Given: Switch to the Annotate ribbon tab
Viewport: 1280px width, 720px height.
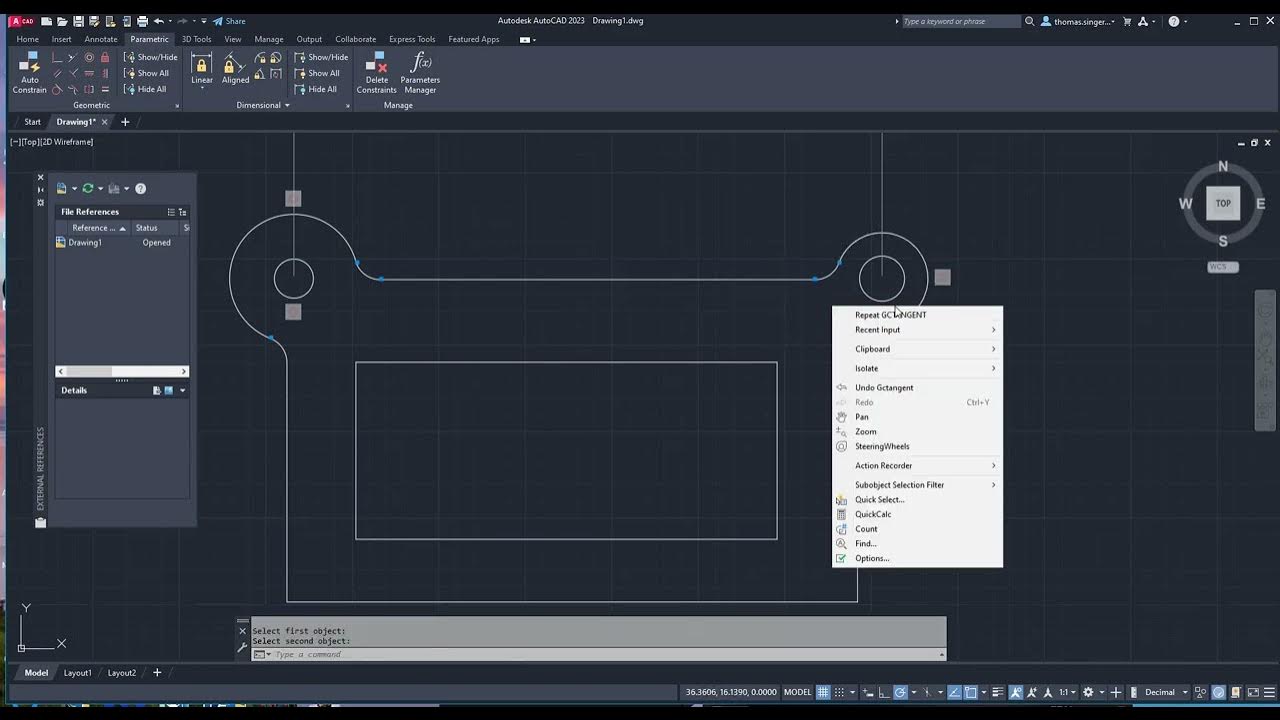Looking at the screenshot, I should 101,39.
